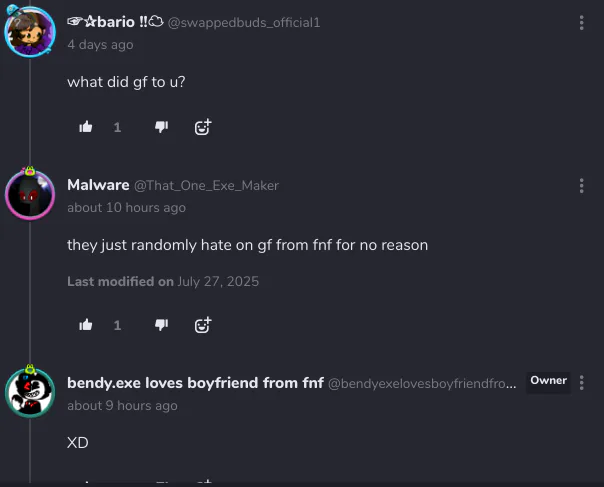Open @swappedbuds_official1 username link
The image size is (604, 487).
244,23
